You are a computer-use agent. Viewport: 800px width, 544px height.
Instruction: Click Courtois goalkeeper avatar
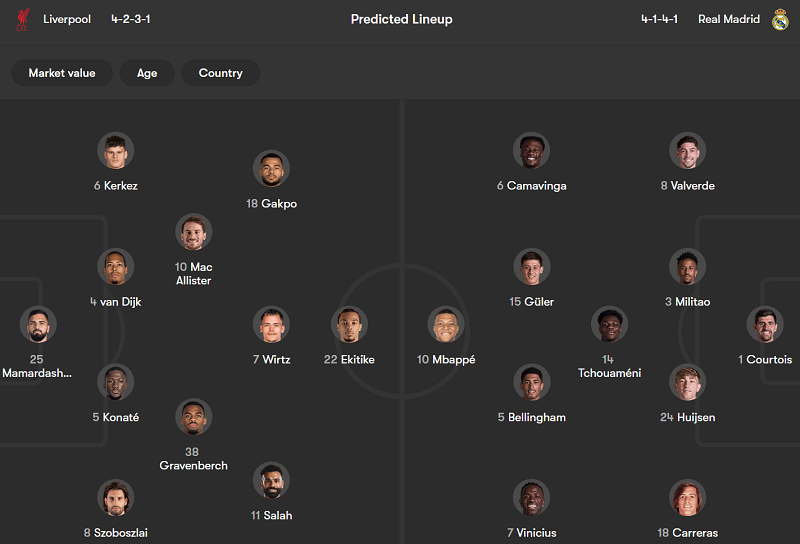[764, 325]
